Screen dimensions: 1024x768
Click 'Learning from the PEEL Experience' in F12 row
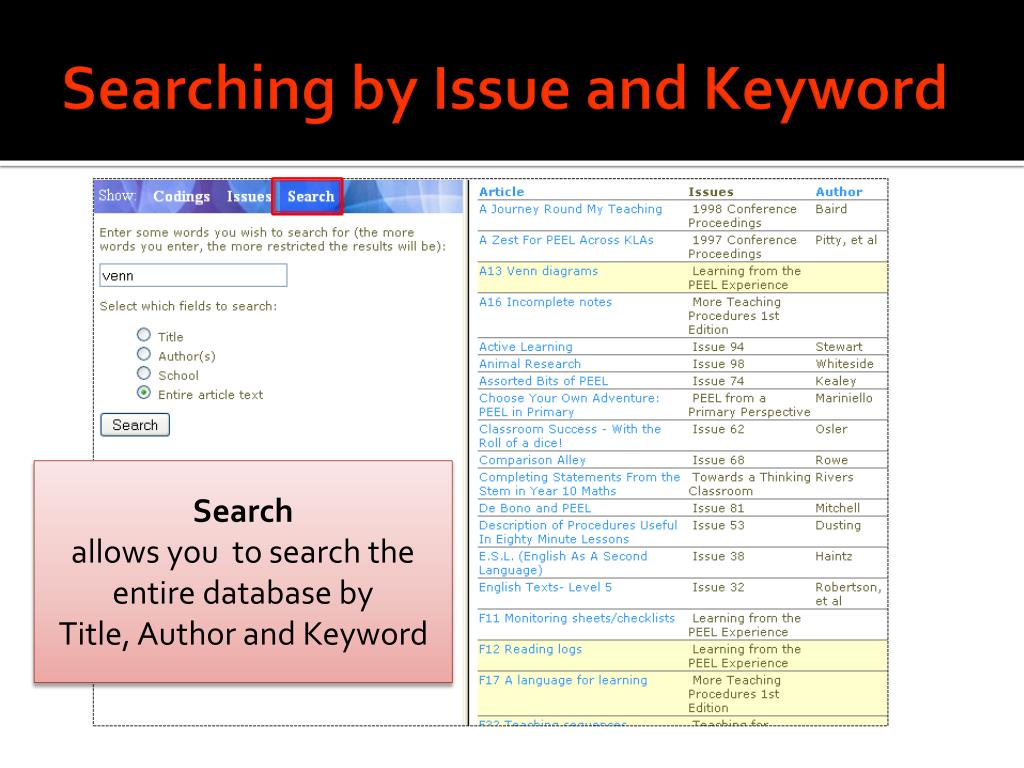(744, 656)
